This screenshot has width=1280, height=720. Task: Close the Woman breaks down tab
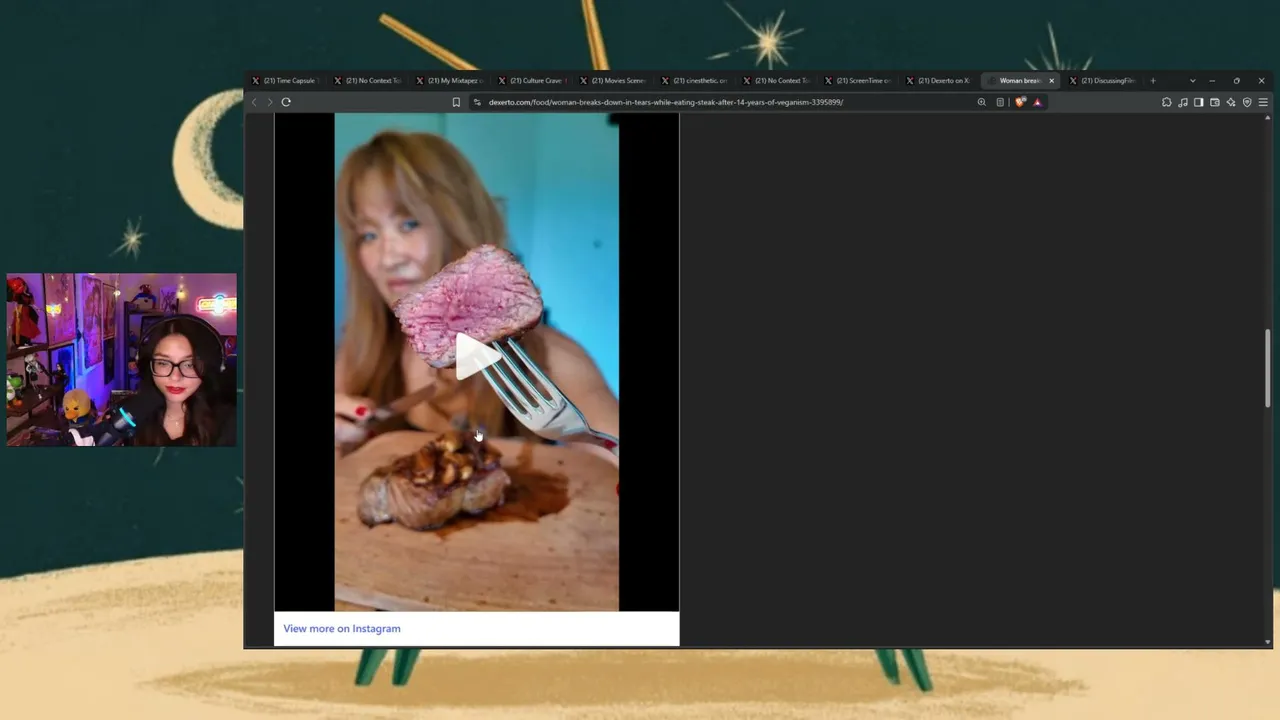pyautogui.click(x=1051, y=81)
